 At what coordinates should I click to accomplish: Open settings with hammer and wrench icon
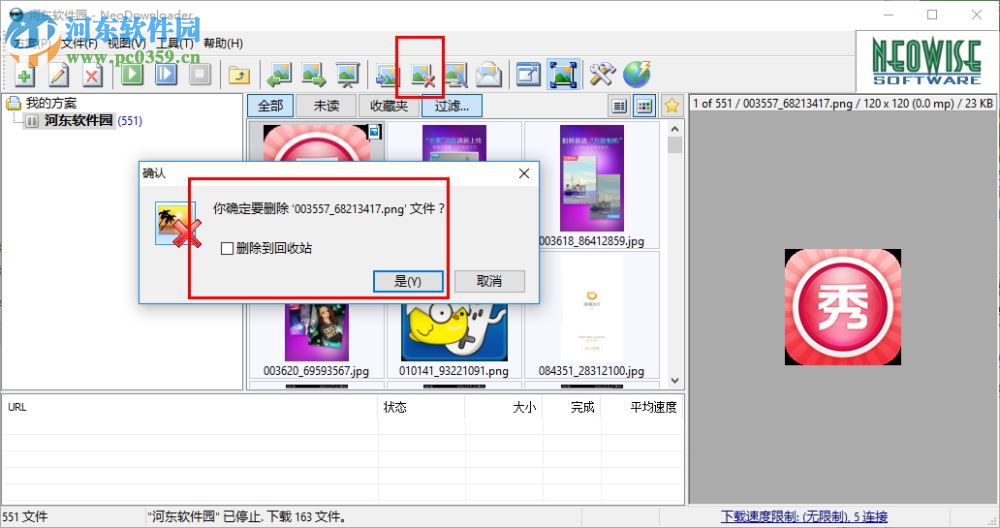pos(602,75)
